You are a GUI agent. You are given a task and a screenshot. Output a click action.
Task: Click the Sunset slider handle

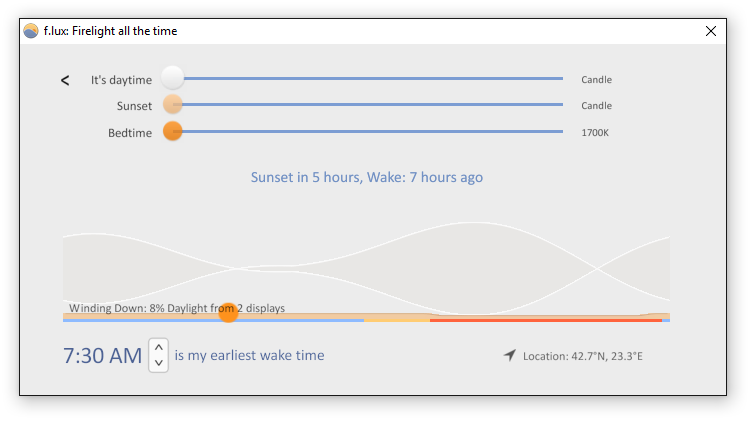[x=173, y=104]
